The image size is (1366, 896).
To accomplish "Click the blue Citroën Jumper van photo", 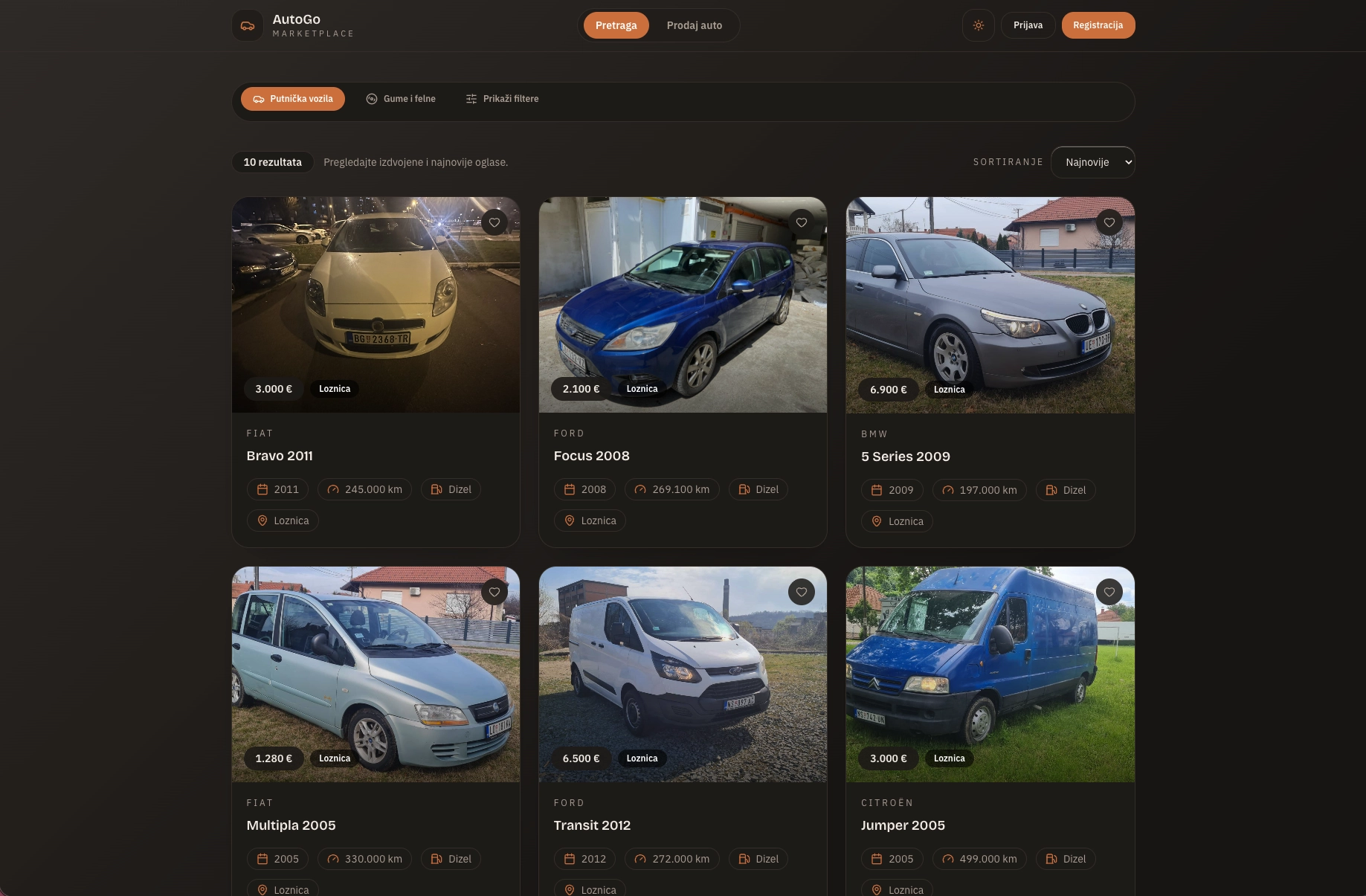I will [x=990, y=674].
